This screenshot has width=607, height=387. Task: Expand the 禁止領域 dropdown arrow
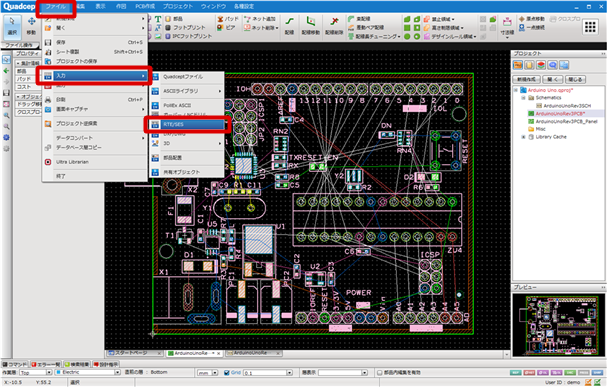(453, 19)
